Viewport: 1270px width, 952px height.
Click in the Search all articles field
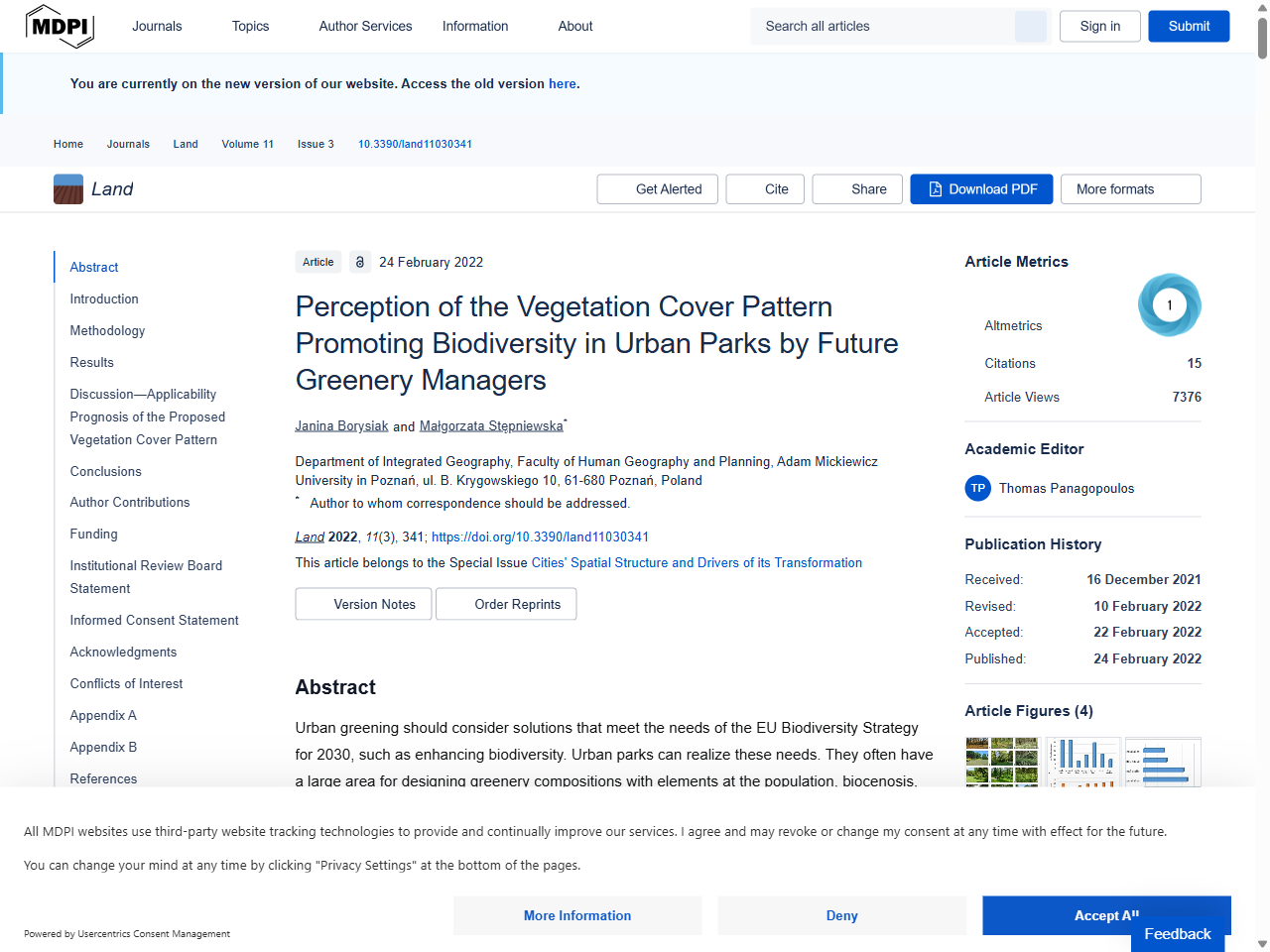pos(883,27)
